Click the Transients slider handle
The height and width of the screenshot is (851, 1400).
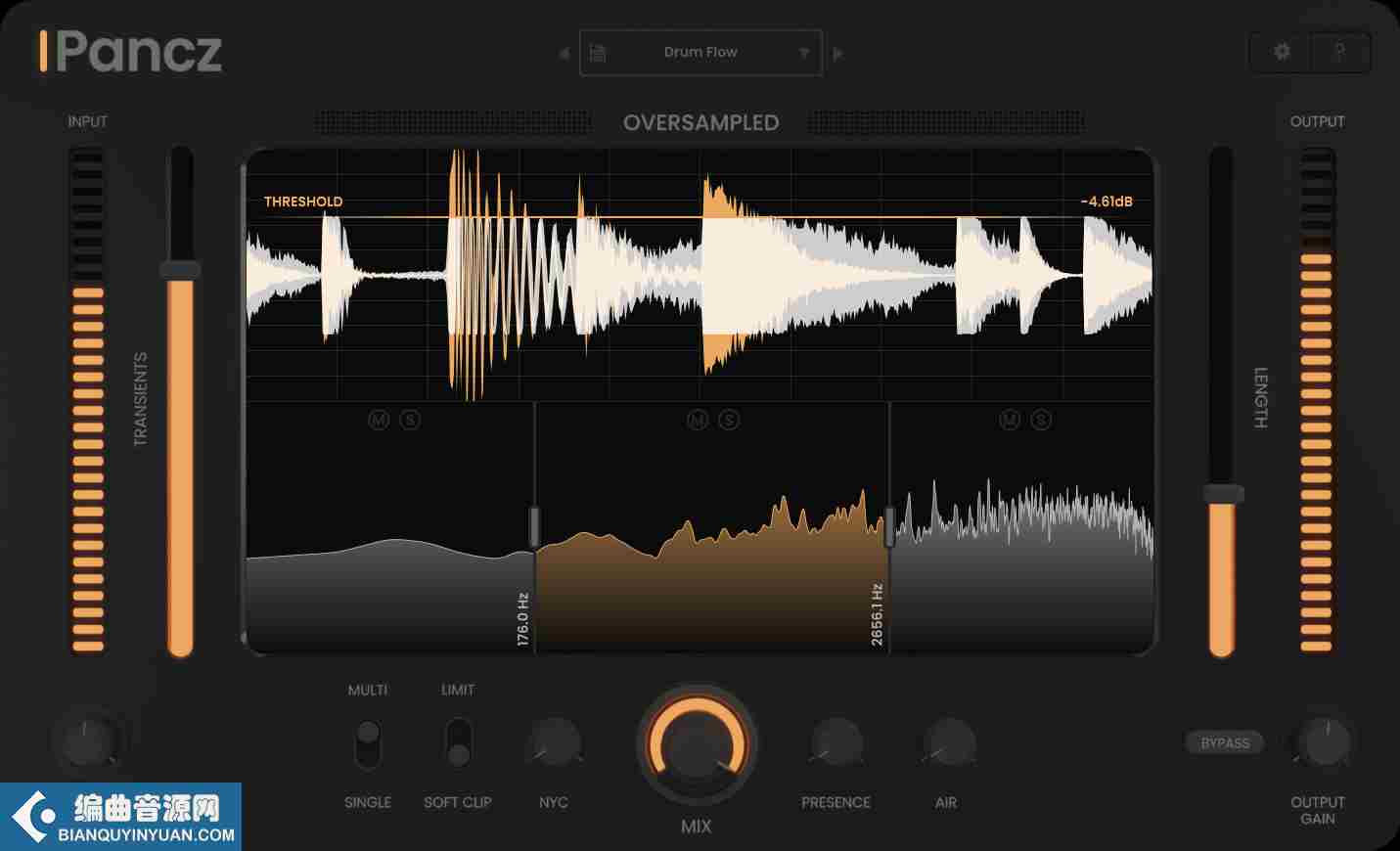[x=180, y=270]
